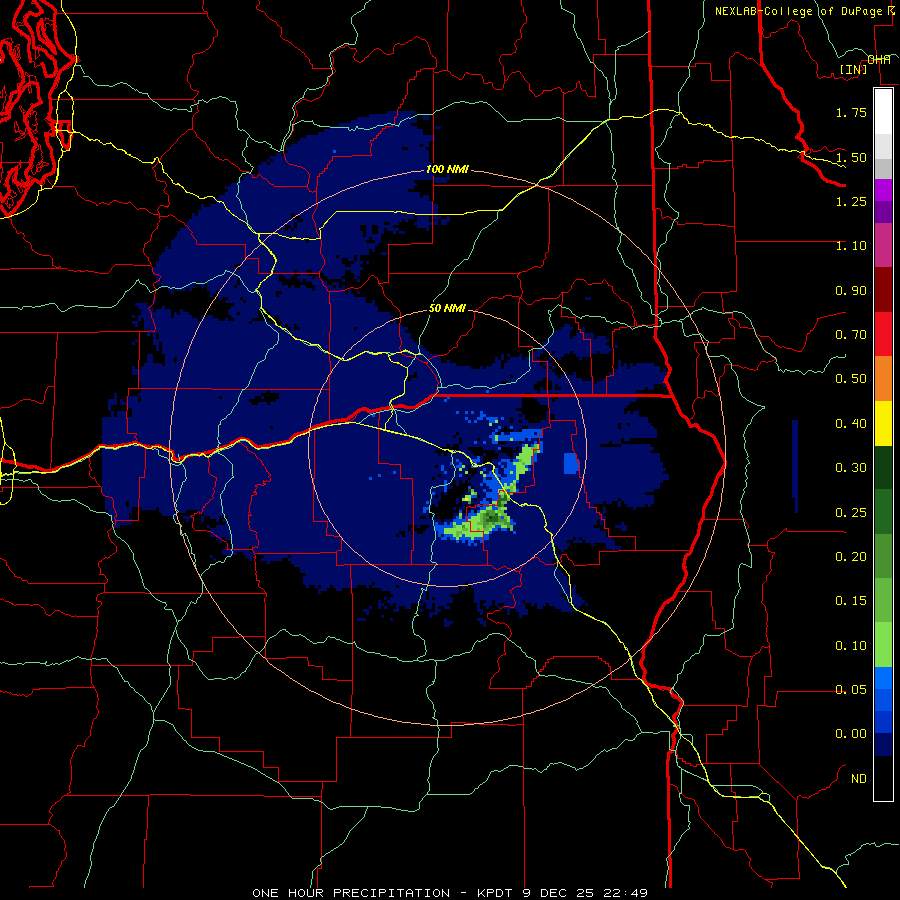900x900 pixels.
Task: Click the 1.75 legend value
Action: 851,112
